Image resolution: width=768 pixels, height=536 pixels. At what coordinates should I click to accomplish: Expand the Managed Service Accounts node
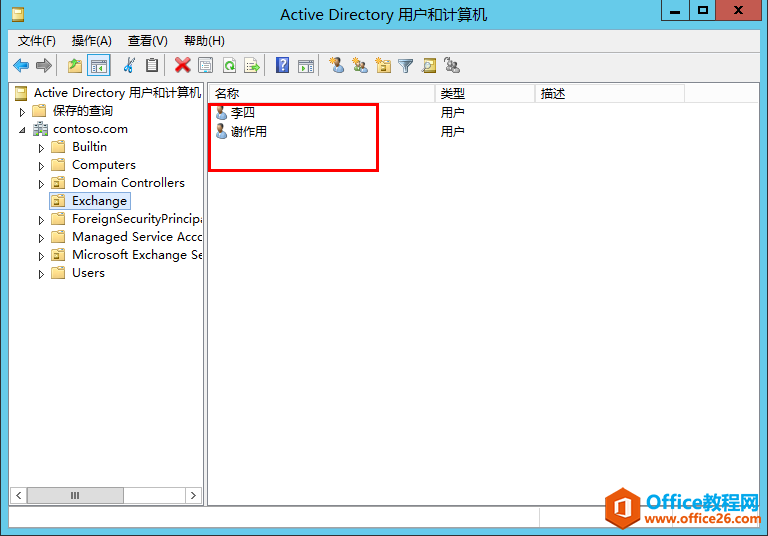41,238
